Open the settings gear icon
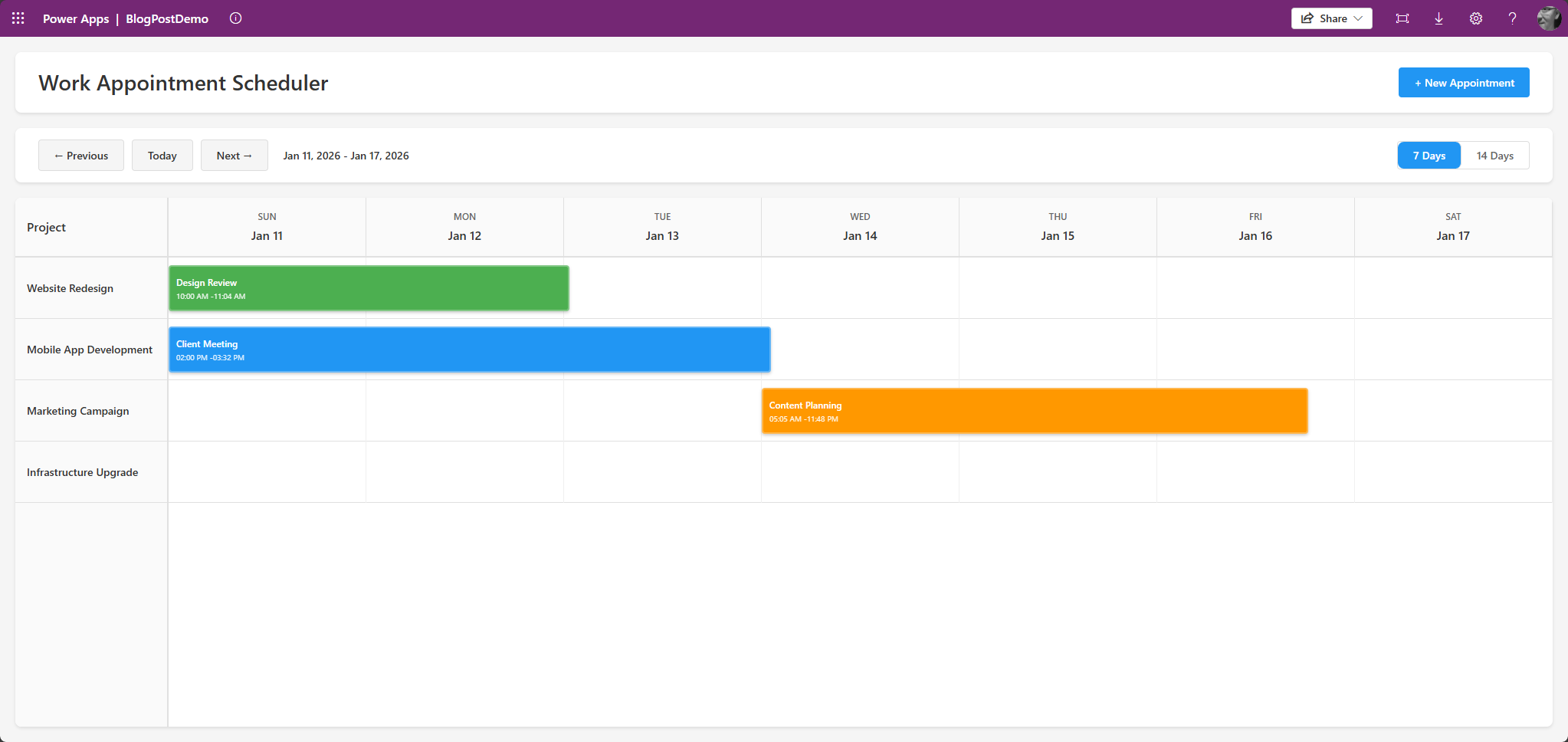1568x742 pixels. click(1476, 18)
